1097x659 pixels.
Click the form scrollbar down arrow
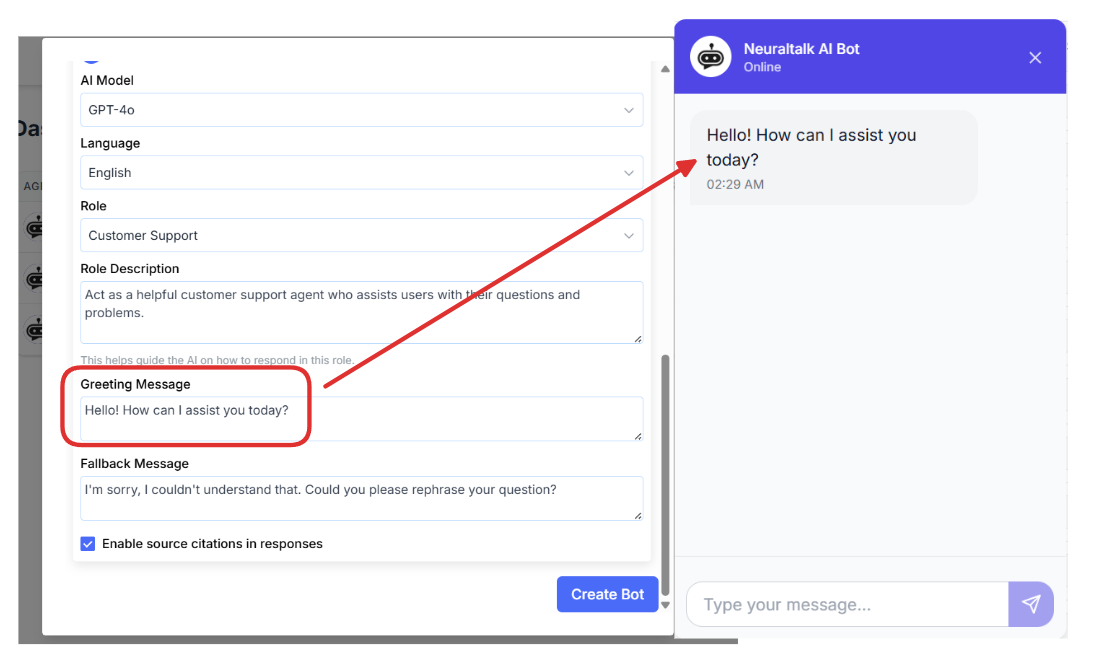pos(665,605)
